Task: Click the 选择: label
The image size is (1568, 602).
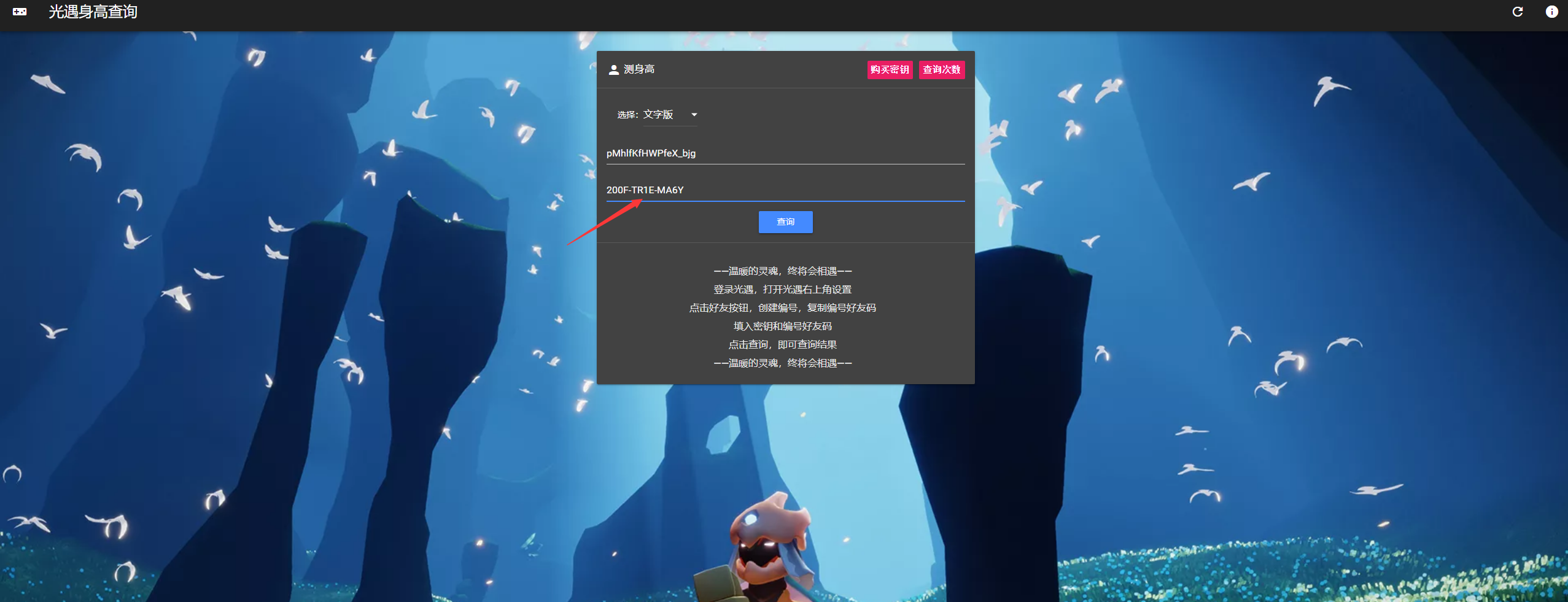Action: tap(627, 115)
